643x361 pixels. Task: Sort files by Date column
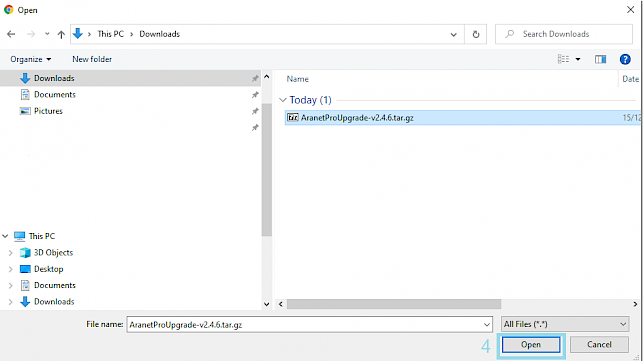(630, 79)
